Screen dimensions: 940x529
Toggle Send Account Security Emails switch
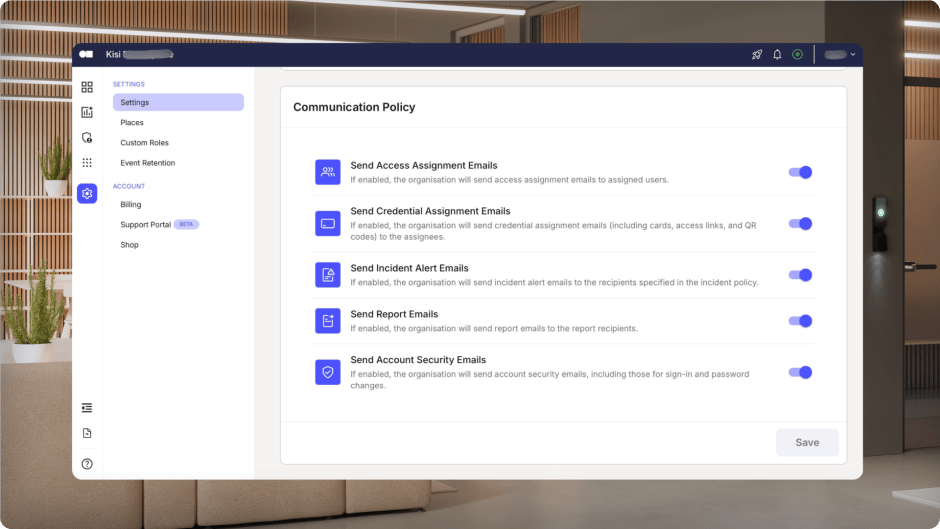(800, 372)
